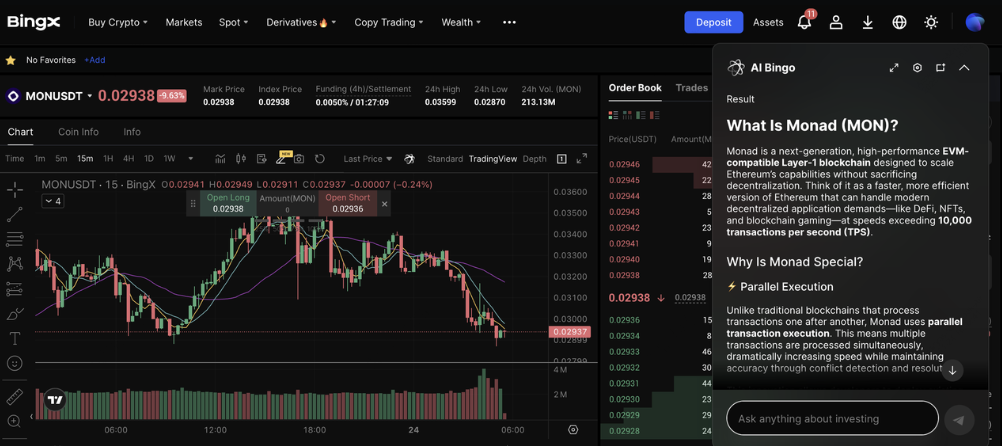Switch chart to Standard view

[445, 159]
